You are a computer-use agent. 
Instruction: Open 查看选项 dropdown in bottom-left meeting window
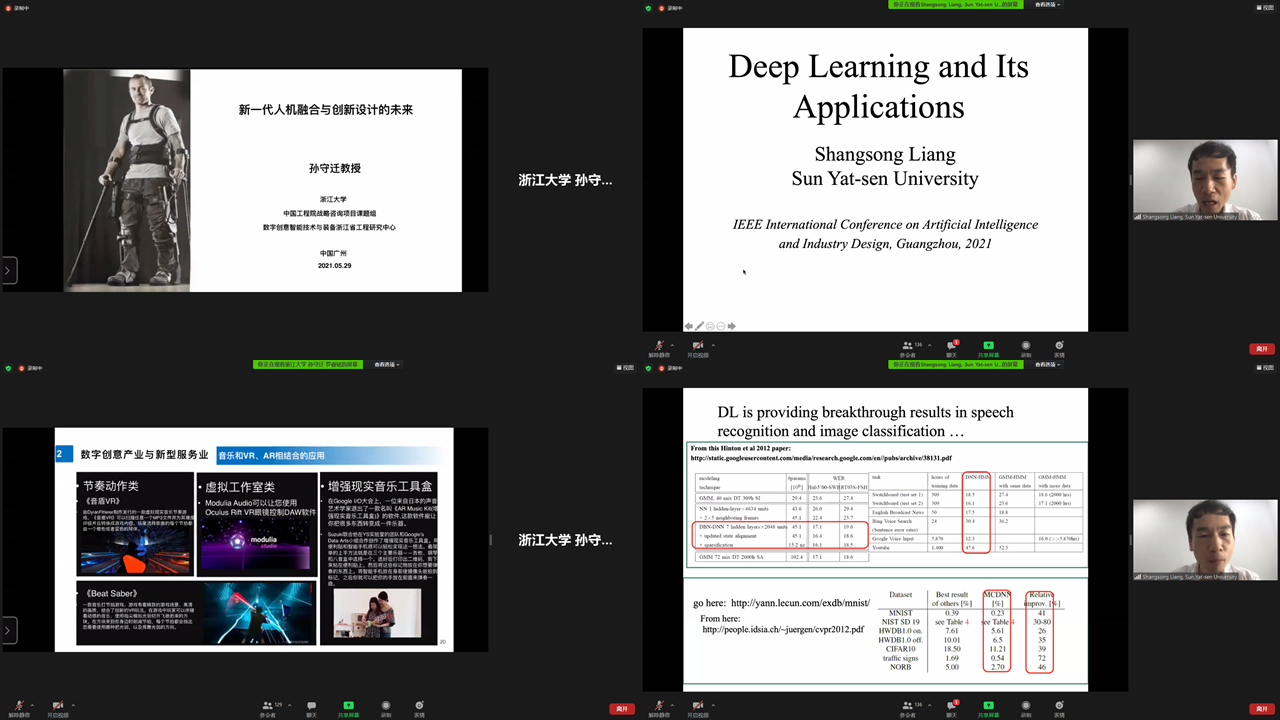[x=386, y=365]
